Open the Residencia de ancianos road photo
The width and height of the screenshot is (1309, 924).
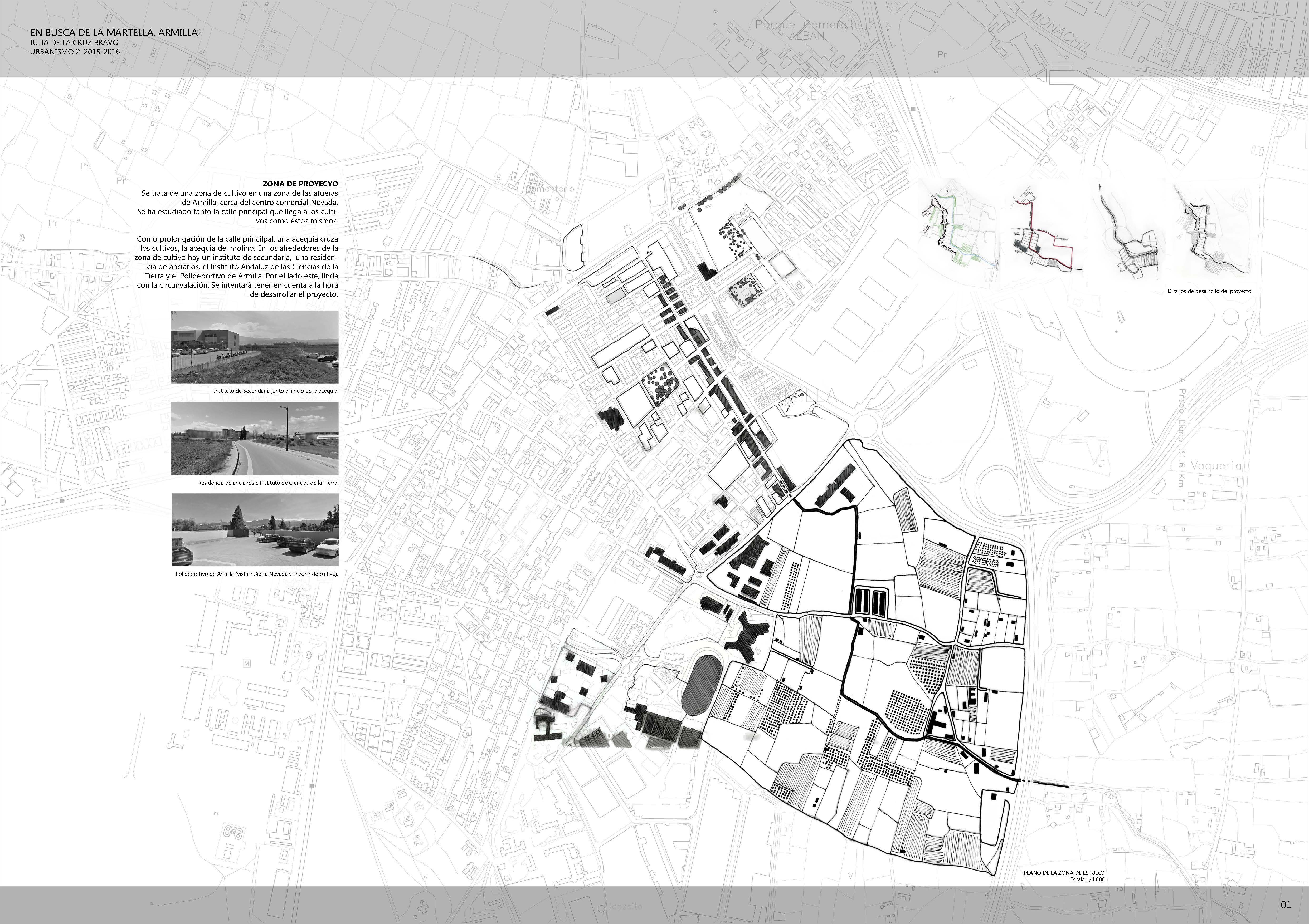click(x=255, y=439)
